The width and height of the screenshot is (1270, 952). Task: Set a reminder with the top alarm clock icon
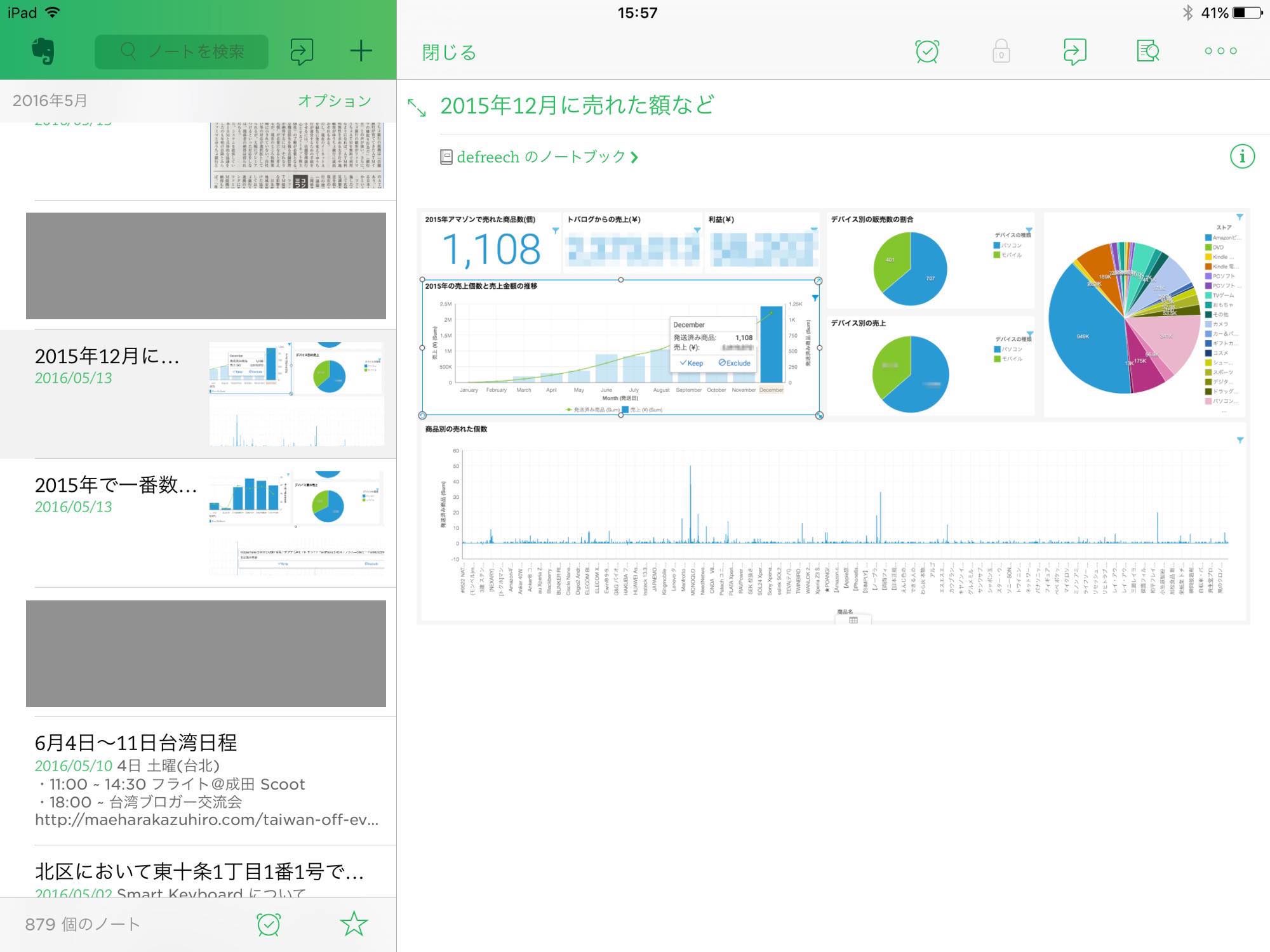927,51
